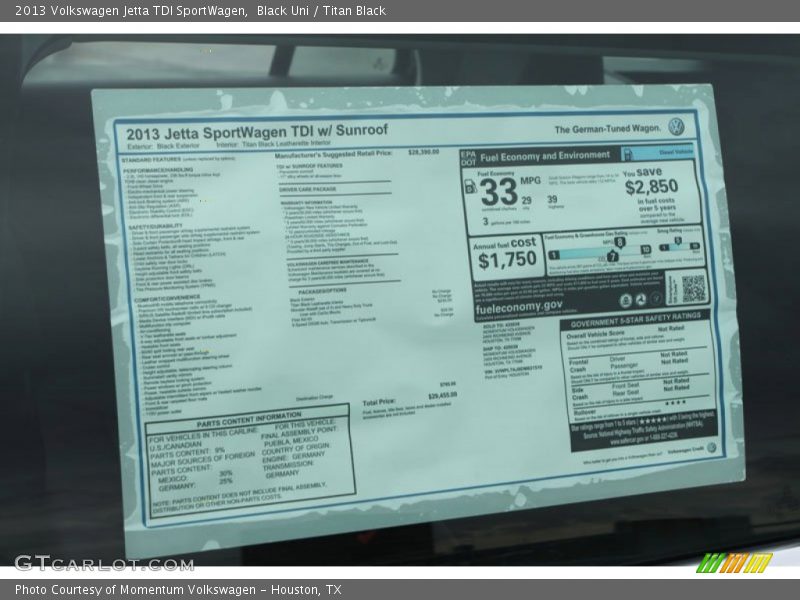Screen dimensions: 800x600
Task: Click 'Exterior: Black Exterior' text
Action: [x=163, y=146]
